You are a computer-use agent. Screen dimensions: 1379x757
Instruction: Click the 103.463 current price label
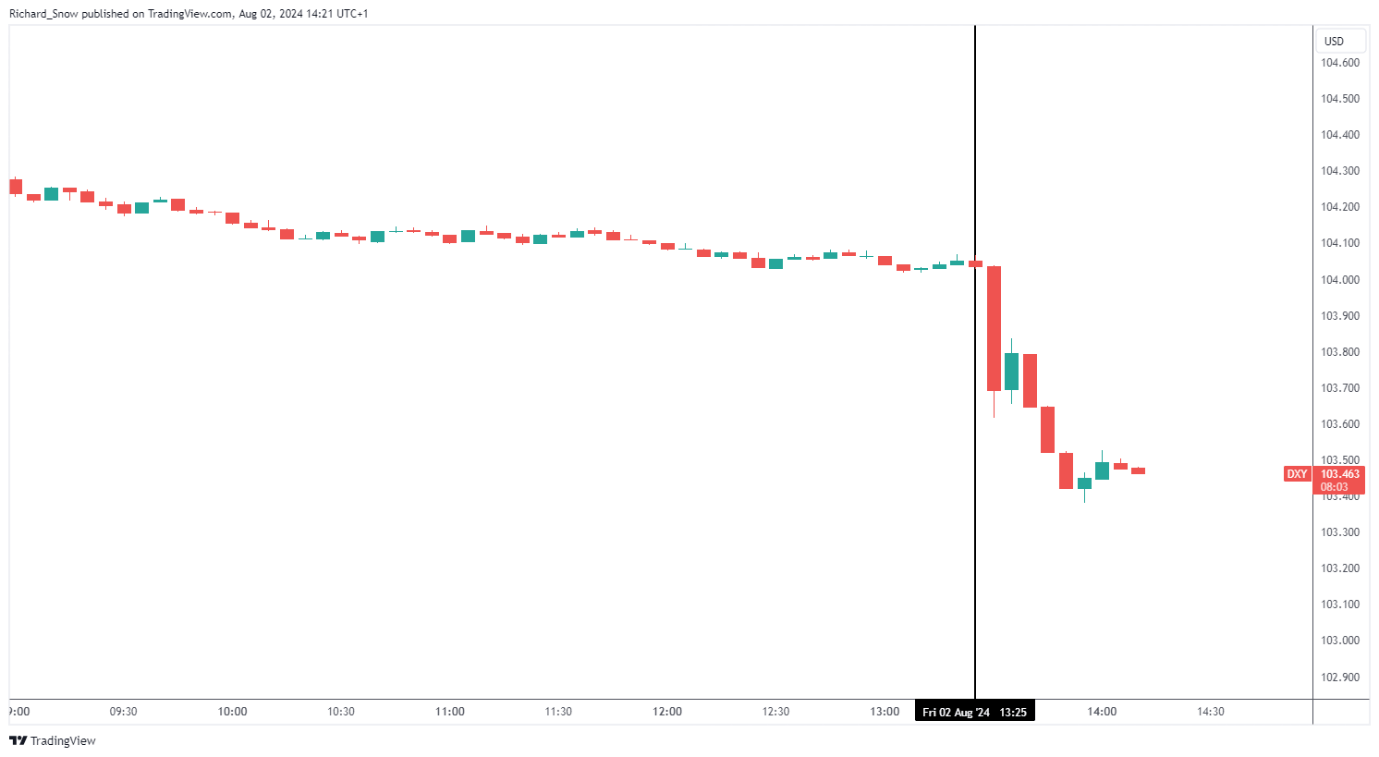pyautogui.click(x=1341, y=474)
